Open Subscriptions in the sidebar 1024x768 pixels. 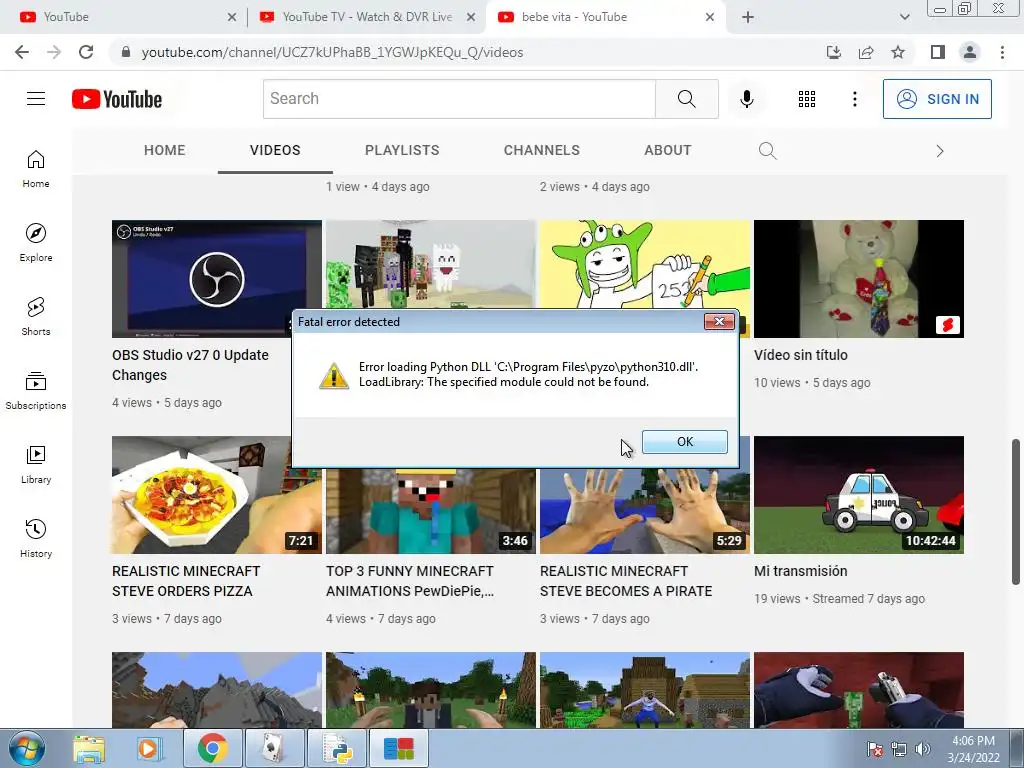pos(36,391)
